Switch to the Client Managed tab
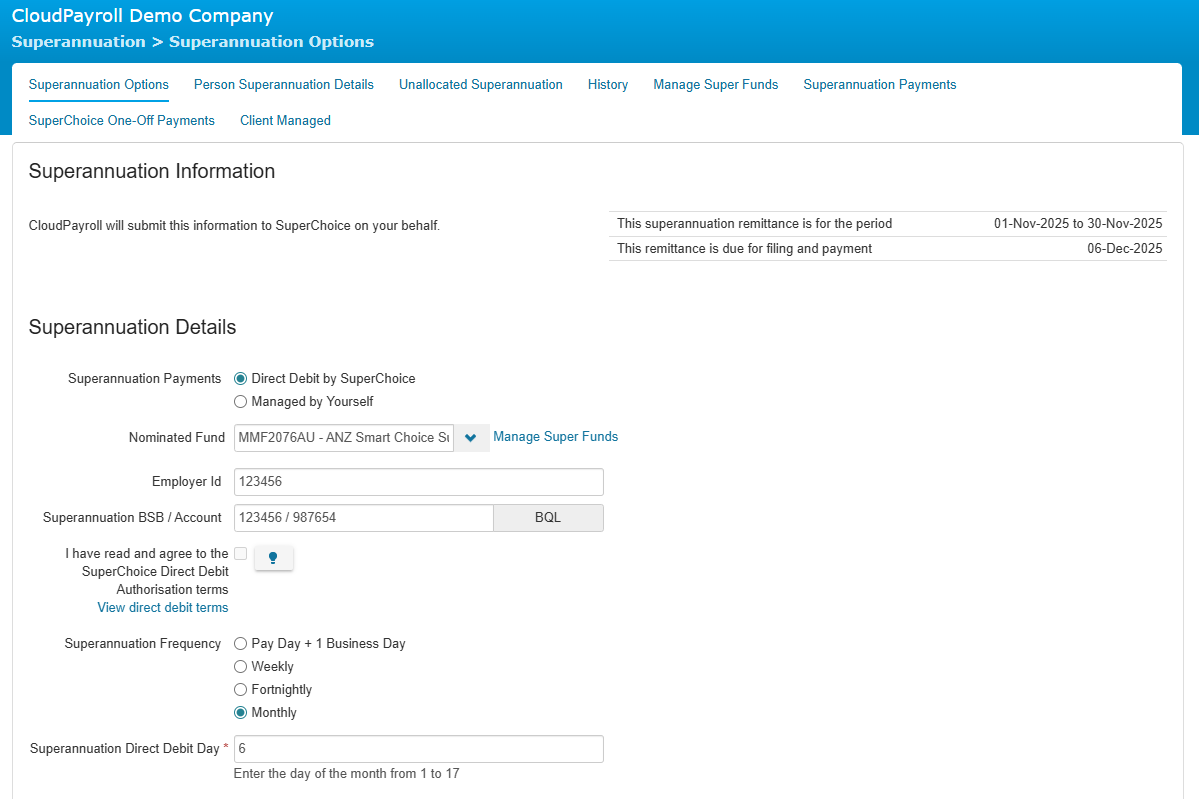The image size is (1199, 799). (285, 121)
